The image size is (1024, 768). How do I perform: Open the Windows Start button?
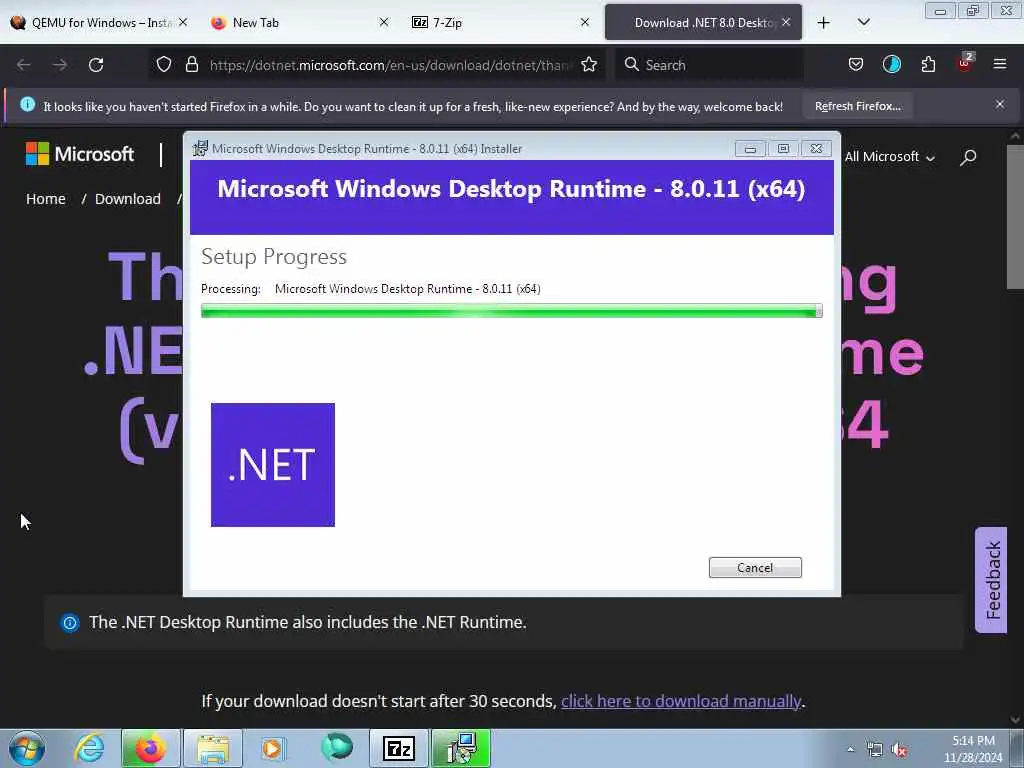click(27, 748)
